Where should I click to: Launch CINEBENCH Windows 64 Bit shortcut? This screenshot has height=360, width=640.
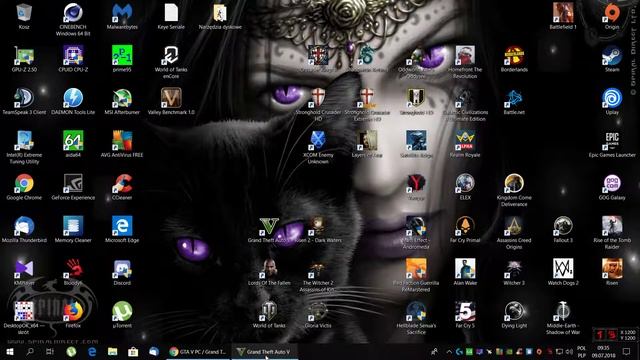tap(73, 19)
